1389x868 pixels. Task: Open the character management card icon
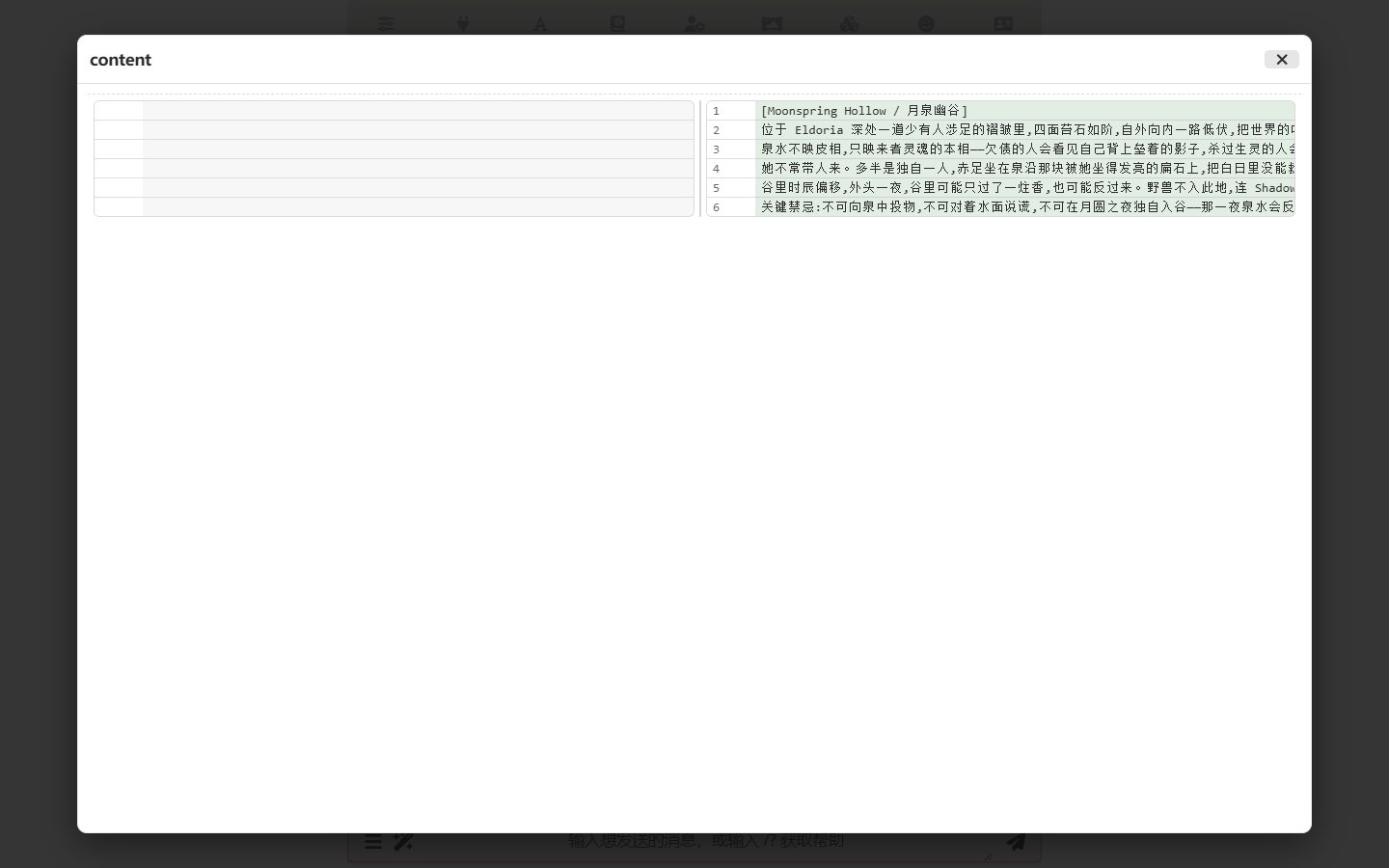(x=1003, y=24)
